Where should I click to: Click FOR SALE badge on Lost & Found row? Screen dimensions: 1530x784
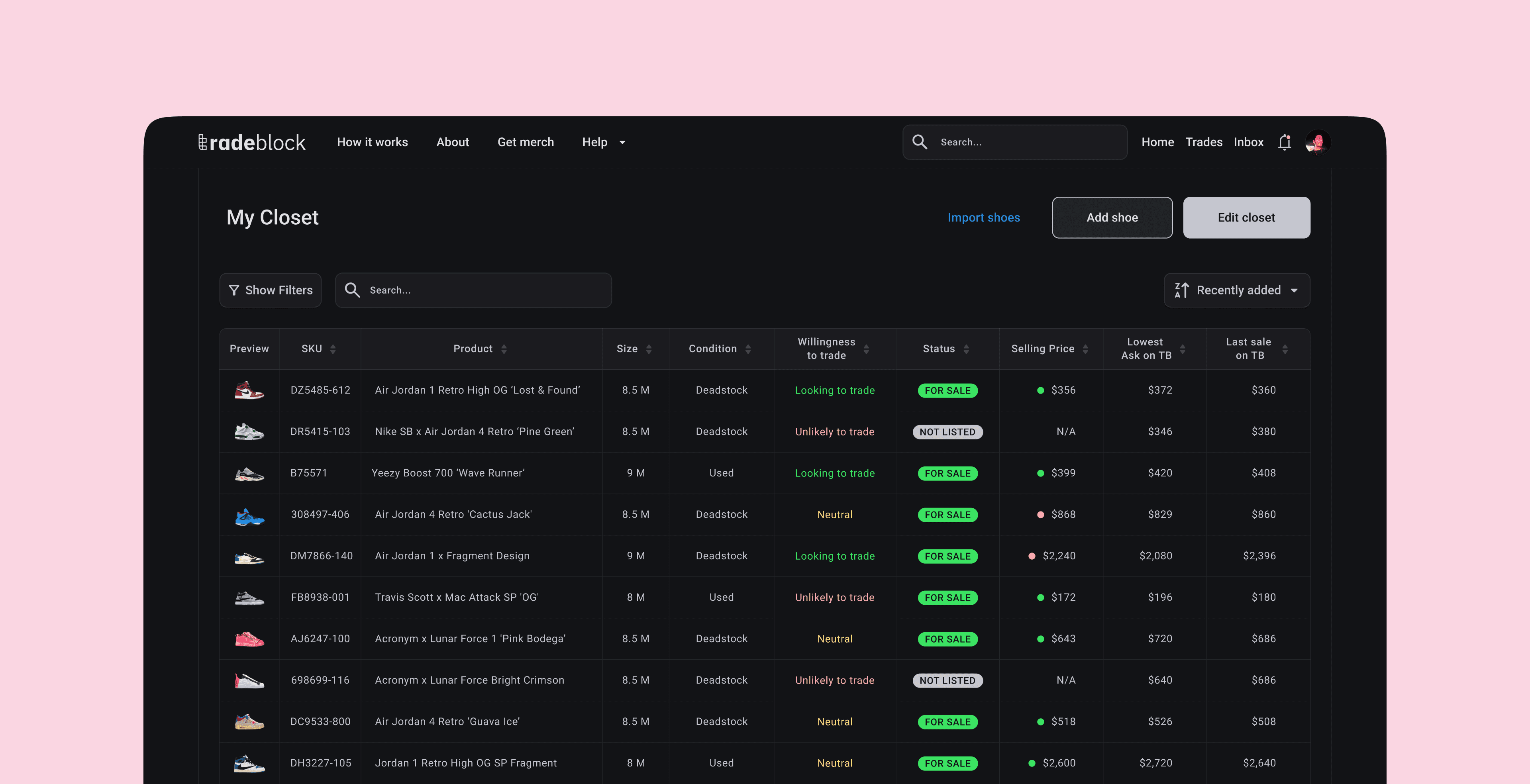(947, 391)
